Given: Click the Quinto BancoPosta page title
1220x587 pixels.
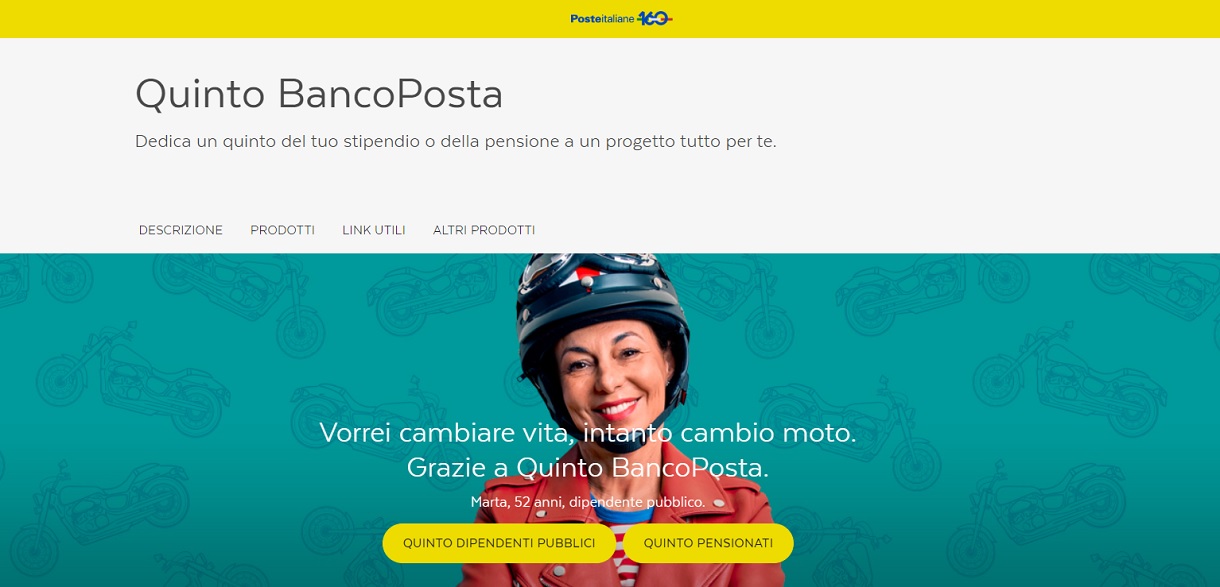Looking at the screenshot, I should (x=319, y=93).
